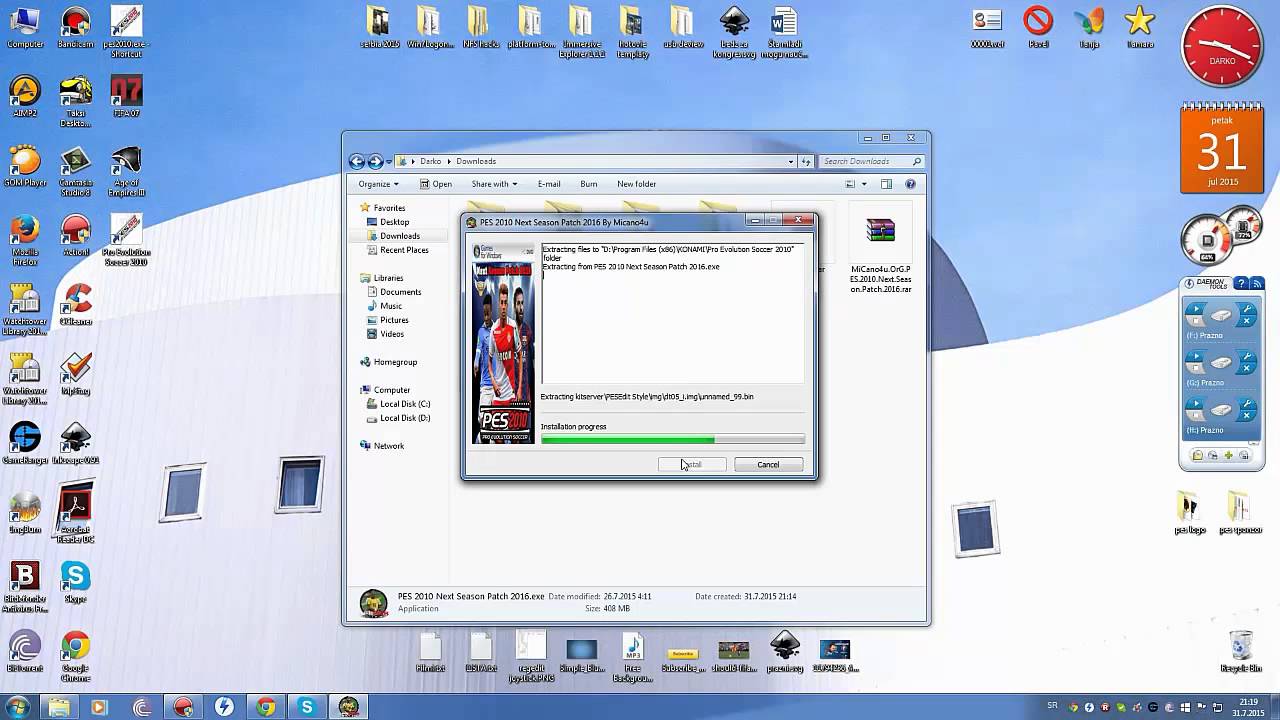Open Chrome from the taskbar

point(265,707)
